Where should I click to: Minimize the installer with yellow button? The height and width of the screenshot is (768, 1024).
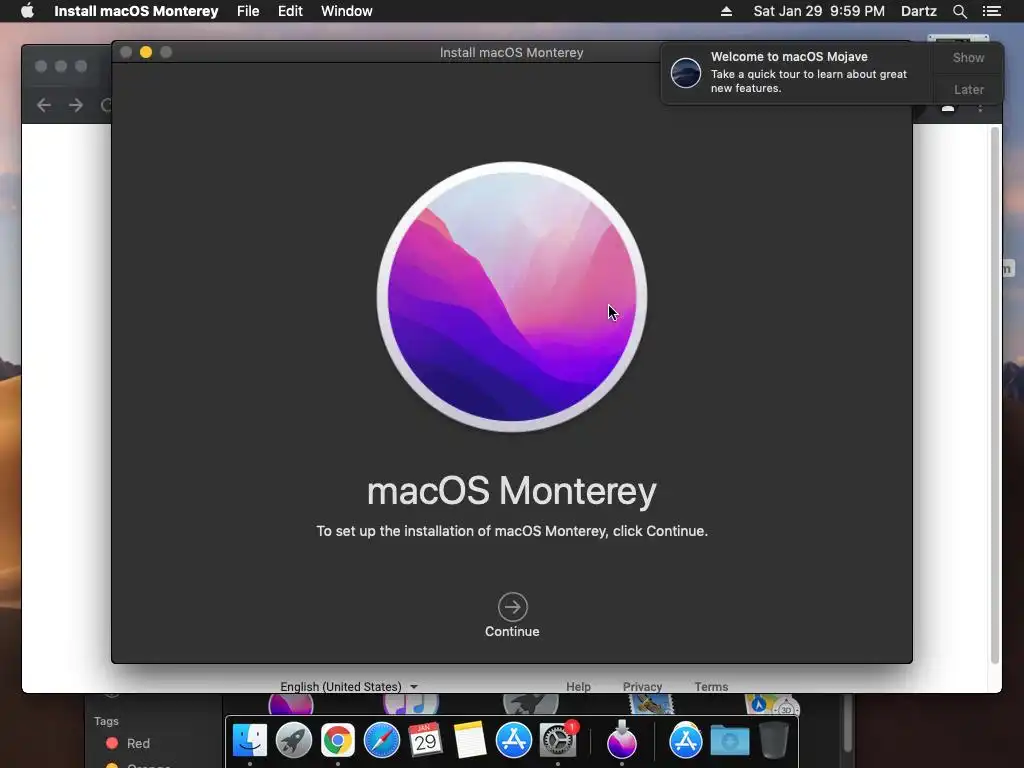click(146, 52)
